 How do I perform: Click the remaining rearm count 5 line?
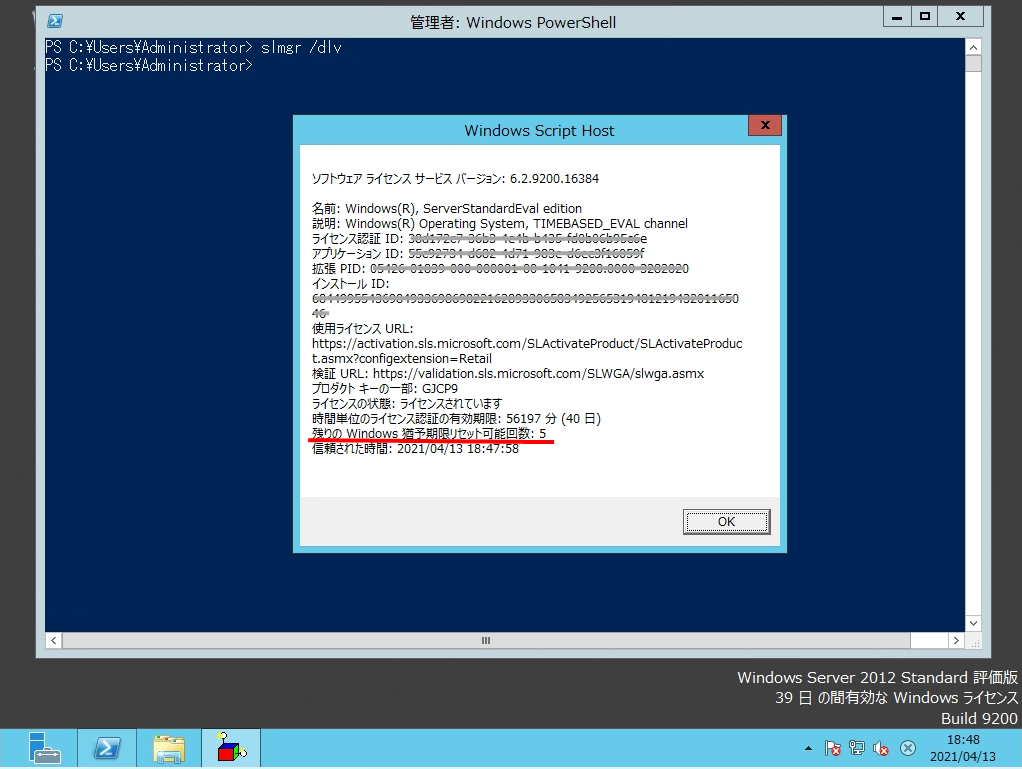point(429,433)
